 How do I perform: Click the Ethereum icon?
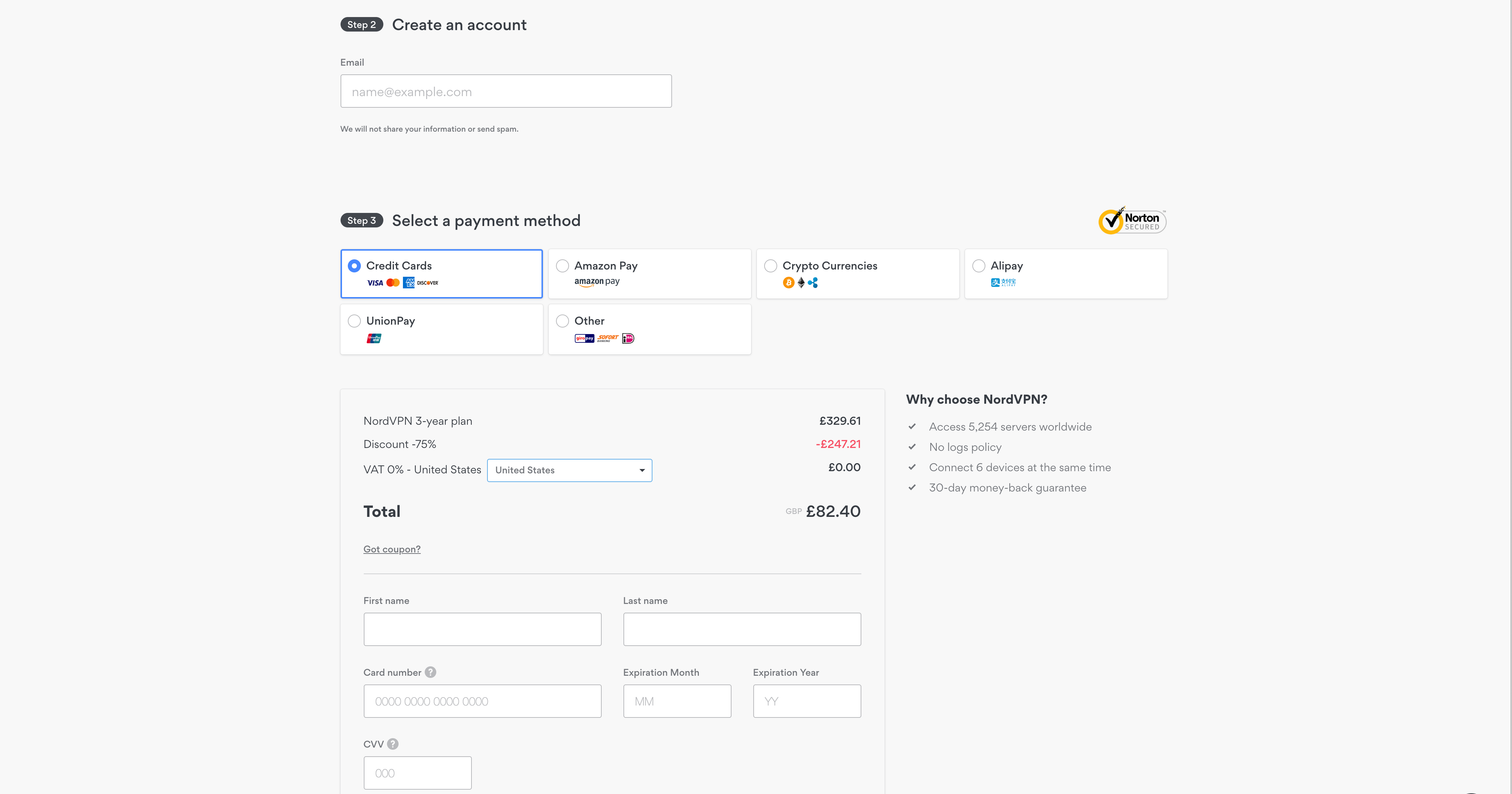[x=801, y=283]
